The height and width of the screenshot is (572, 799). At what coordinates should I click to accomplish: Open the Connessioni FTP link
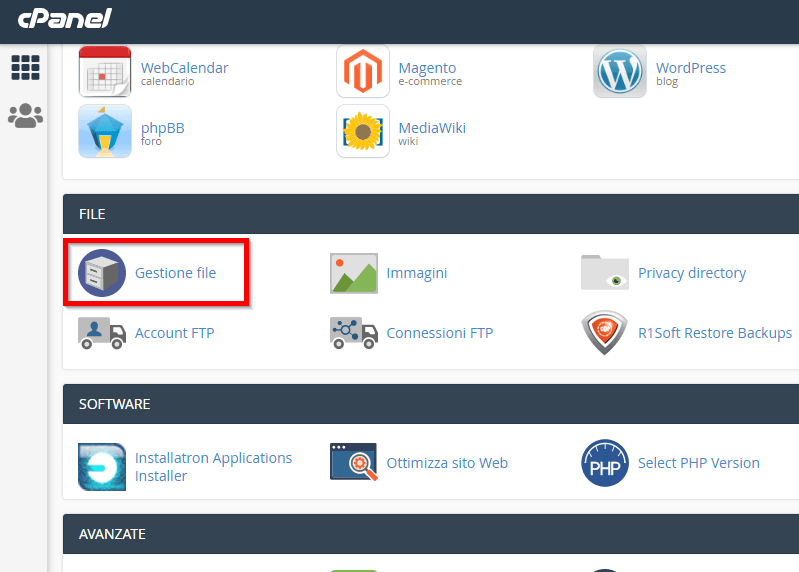click(x=440, y=333)
